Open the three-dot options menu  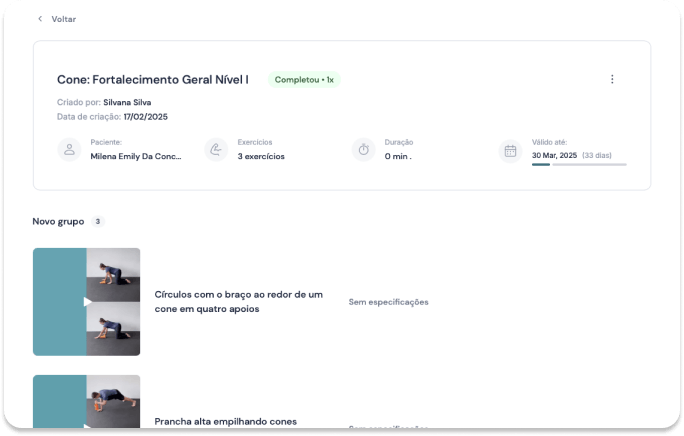[x=612, y=80]
